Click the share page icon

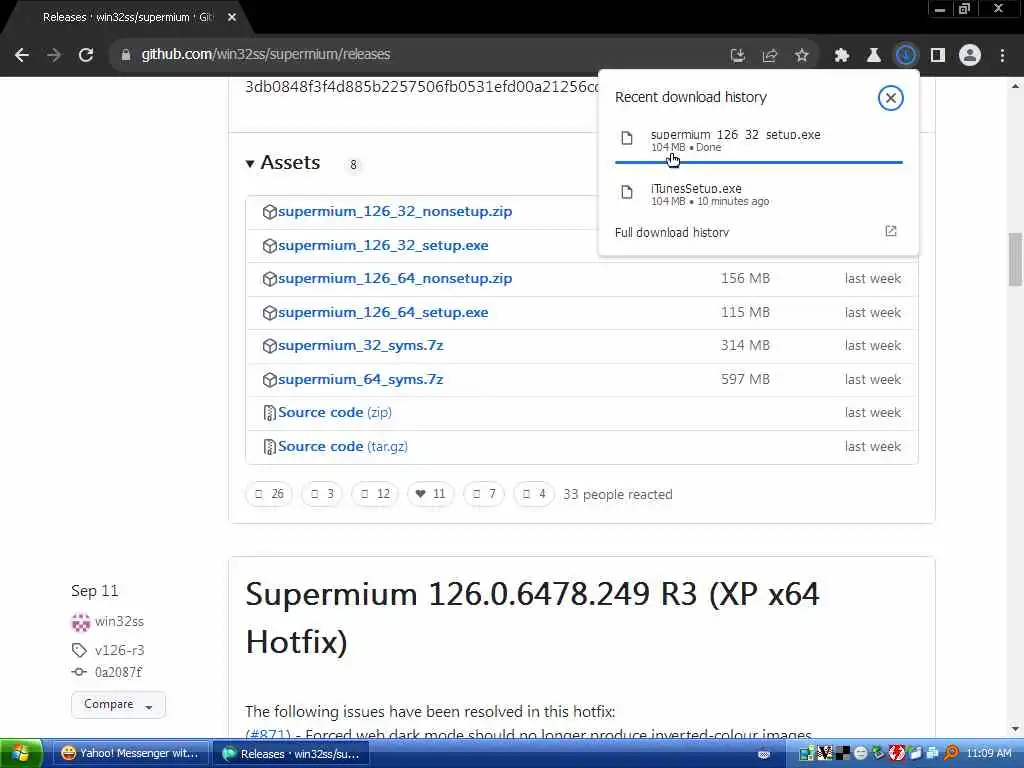point(770,56)
